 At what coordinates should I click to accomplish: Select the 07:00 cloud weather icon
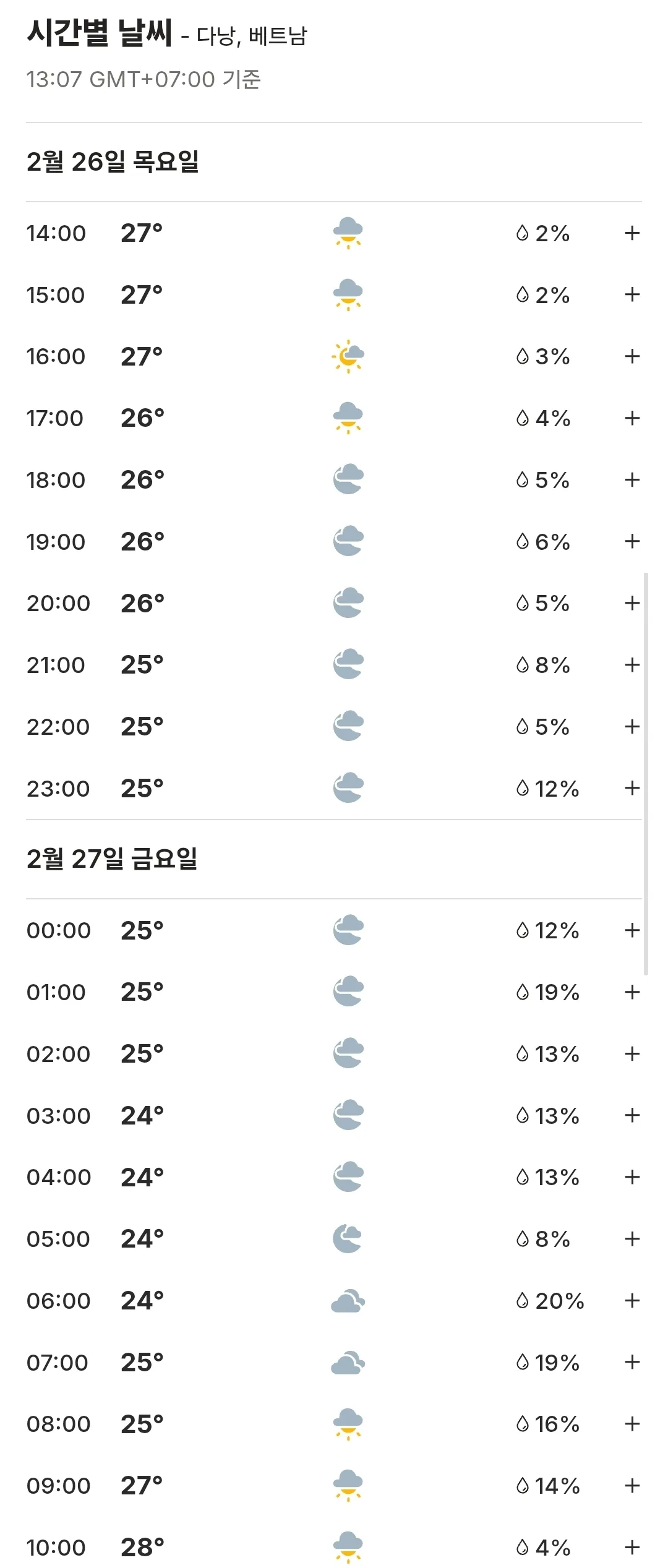point(348,1362)
